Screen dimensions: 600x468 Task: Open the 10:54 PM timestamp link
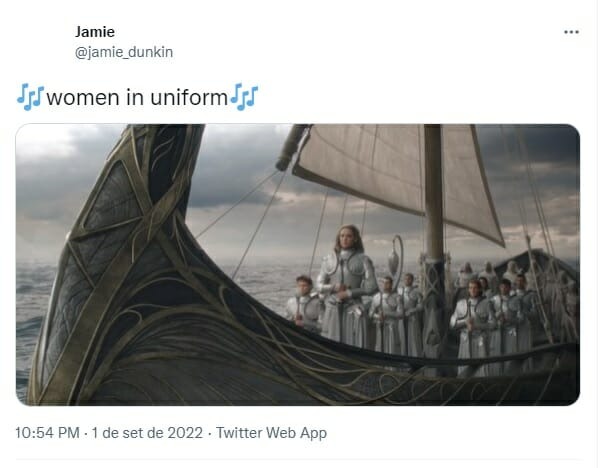click(47, 433)
